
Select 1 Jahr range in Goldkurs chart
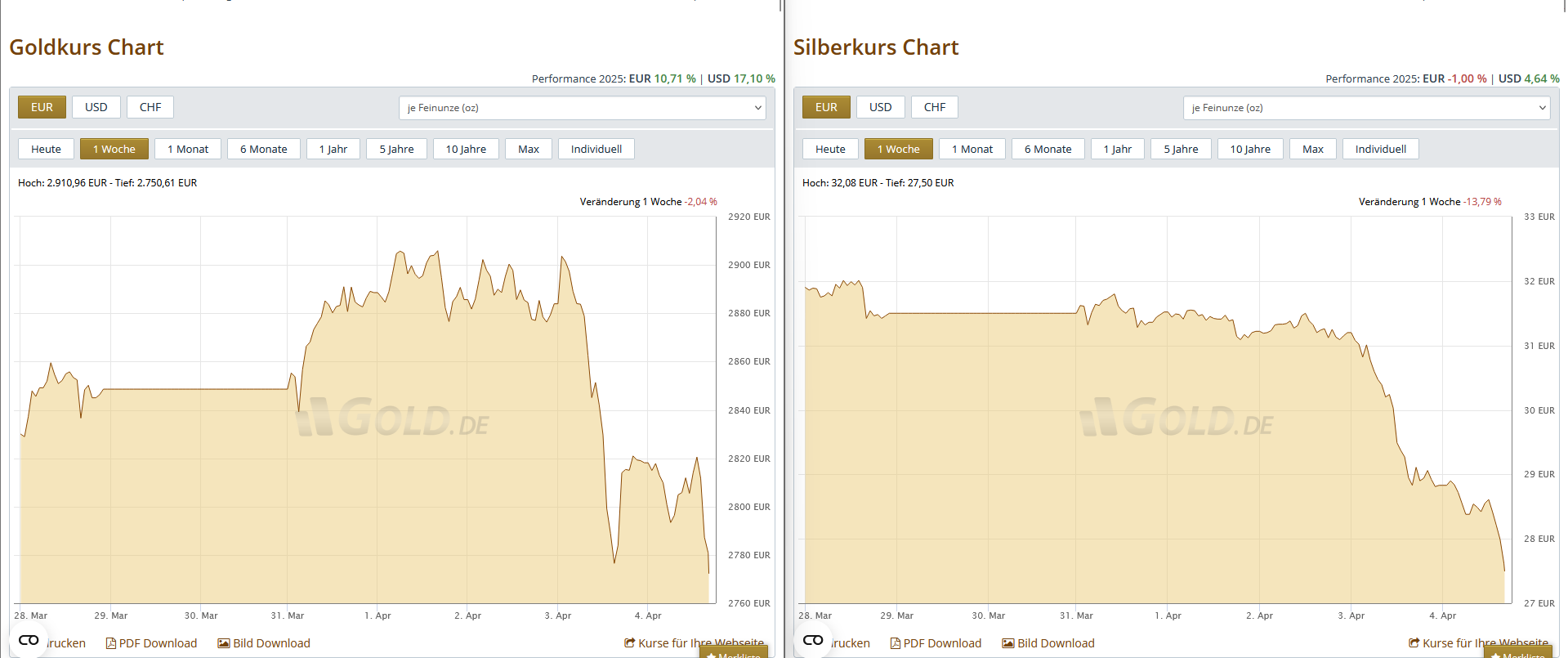(x=333, y=149)
